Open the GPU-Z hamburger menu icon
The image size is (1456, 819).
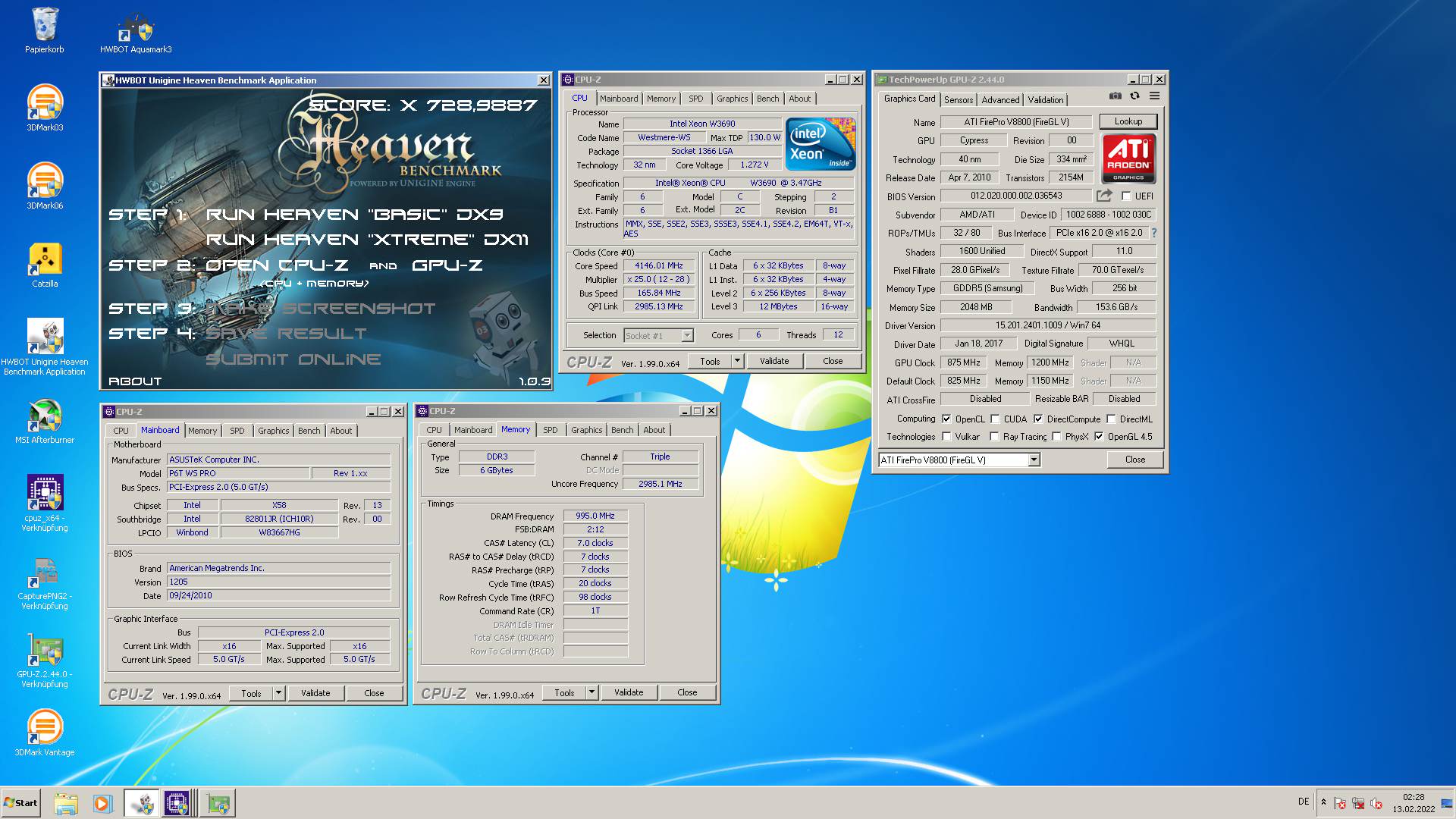1154,96
